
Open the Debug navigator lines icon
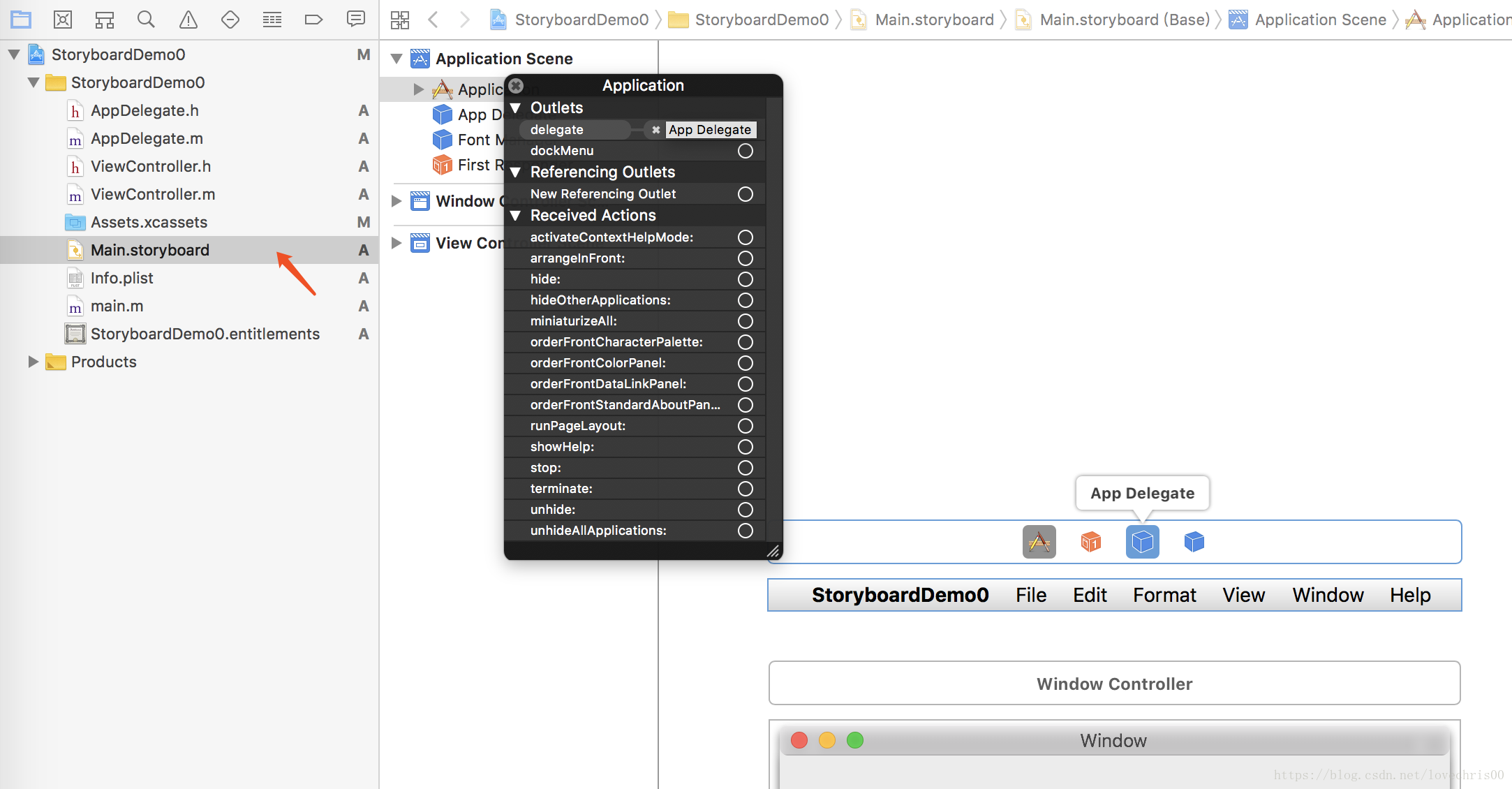[272, 20]
